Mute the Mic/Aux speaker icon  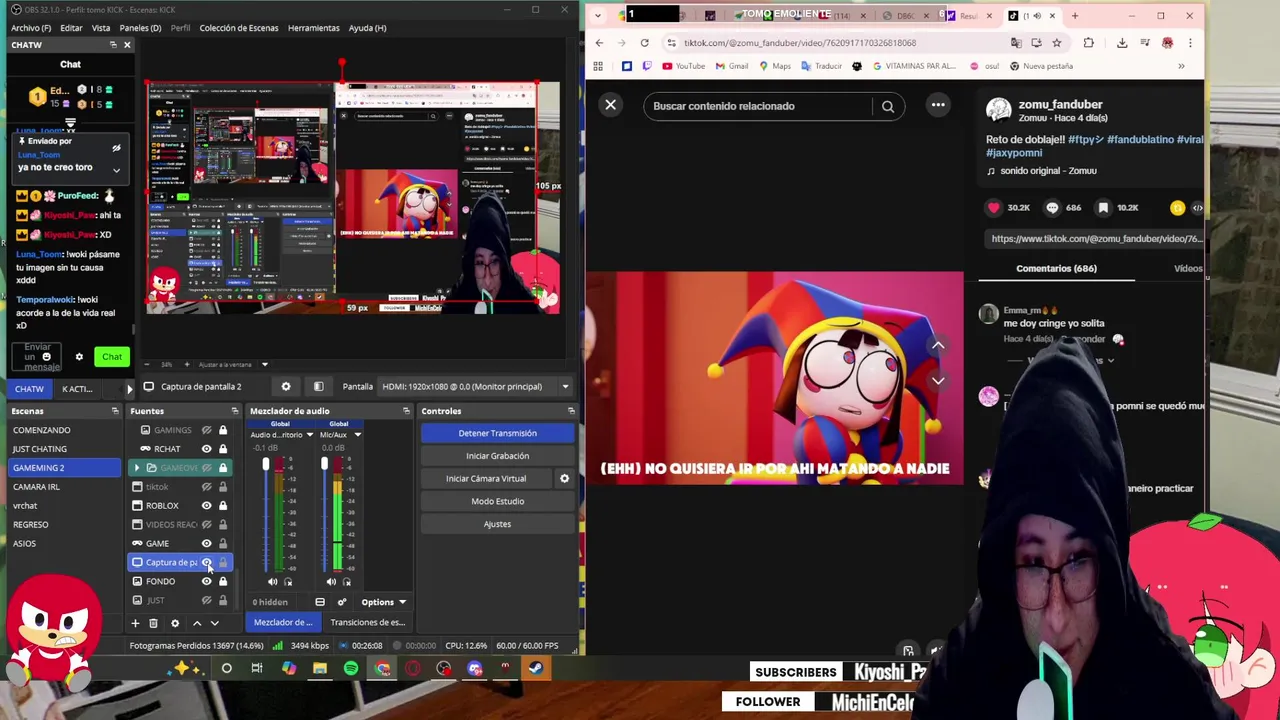331,581
